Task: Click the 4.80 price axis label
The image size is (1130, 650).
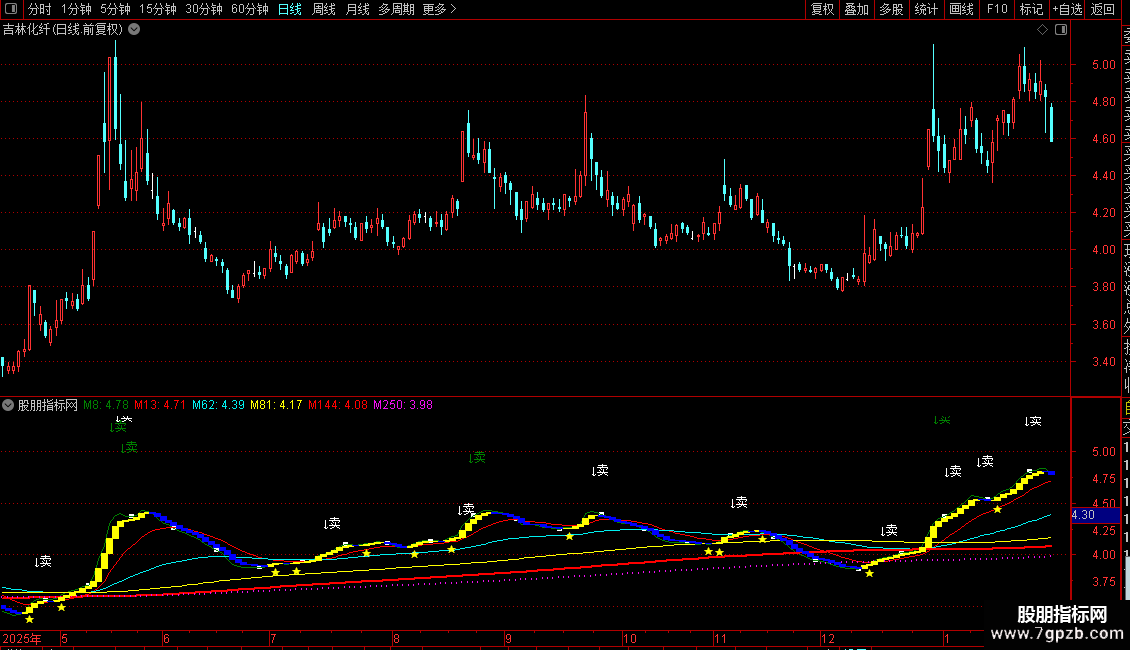Action: [x=1103, y=102]
